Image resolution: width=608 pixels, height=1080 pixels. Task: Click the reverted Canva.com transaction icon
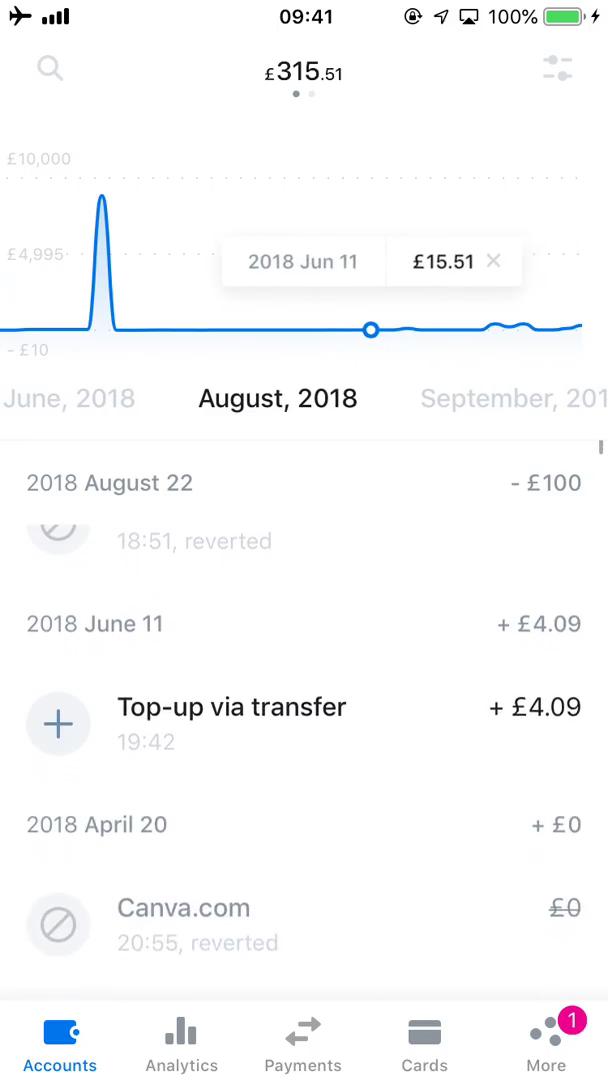pos(58,924)
